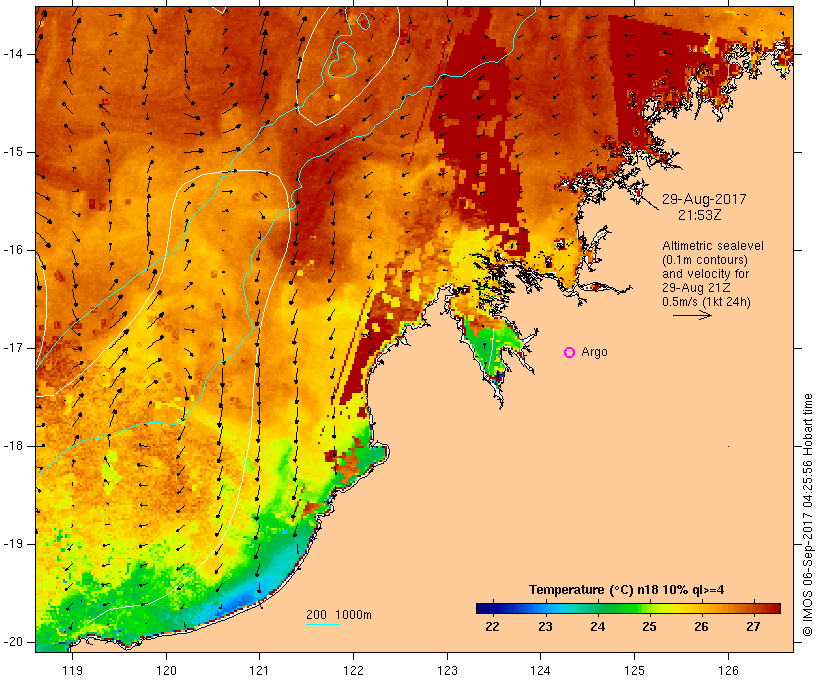The width and height of the screenshot is (820, 680).
Task: Click the colorbar at 25 degrees
Action: [x=649, y=608]
